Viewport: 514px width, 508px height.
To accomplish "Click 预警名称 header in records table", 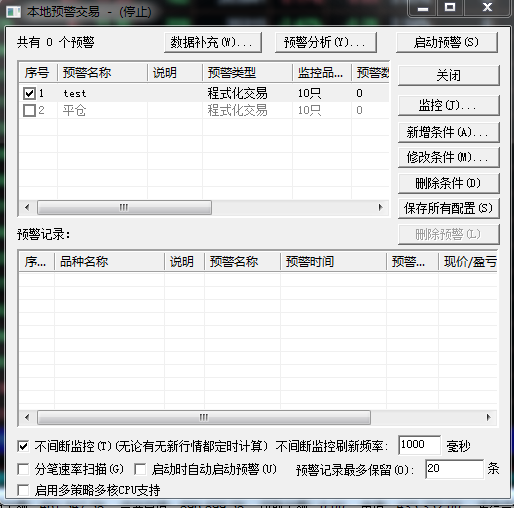I will (242, 262).
